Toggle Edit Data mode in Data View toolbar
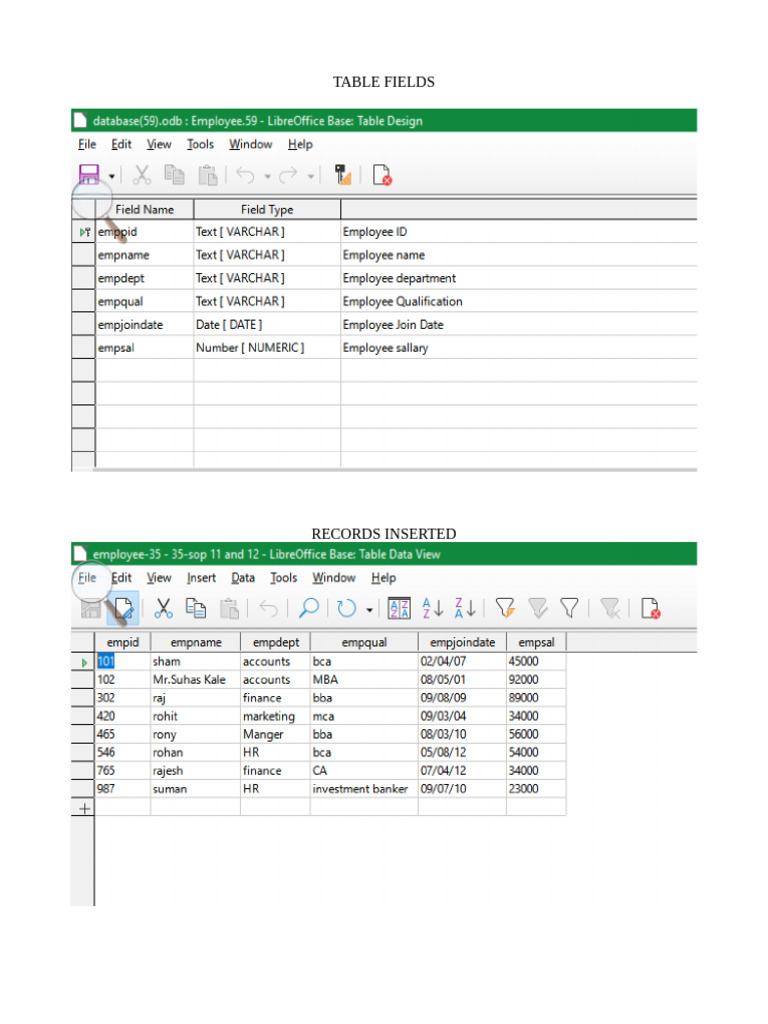The width and height of the screenshot is (768, 1024). [124, 608]
